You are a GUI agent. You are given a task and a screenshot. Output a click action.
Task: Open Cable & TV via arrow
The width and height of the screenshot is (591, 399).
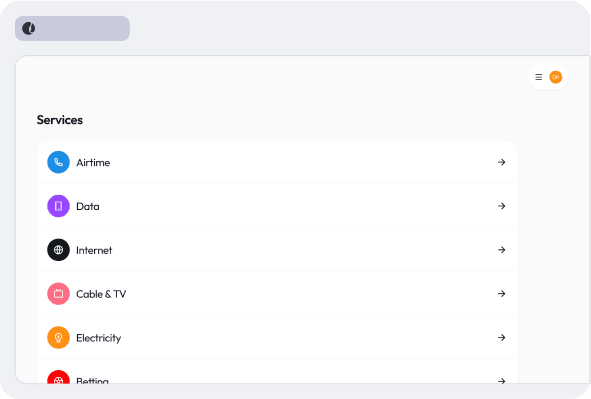coord(501,294)
